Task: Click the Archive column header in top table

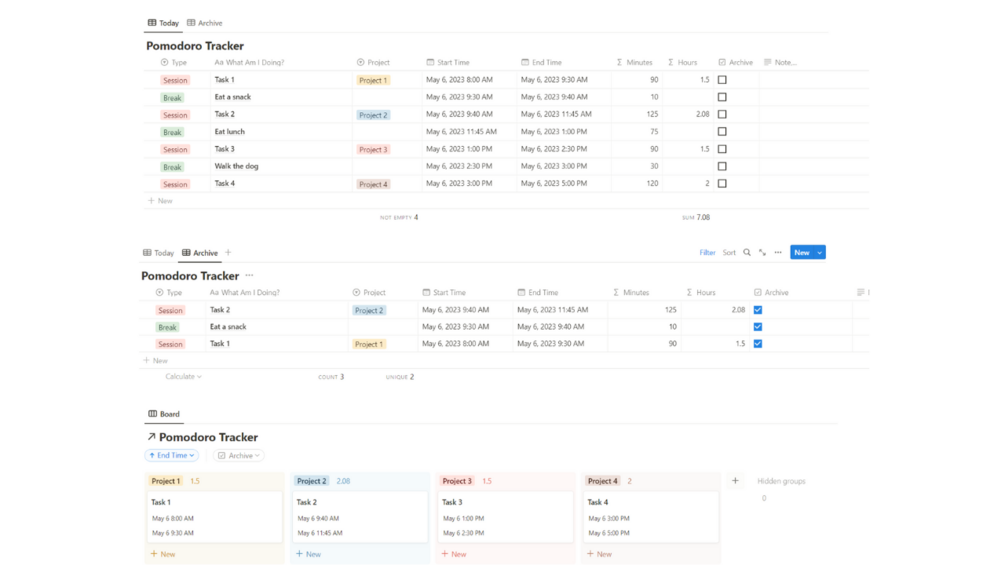Action: pyautogui.click(x=736, y=62)
